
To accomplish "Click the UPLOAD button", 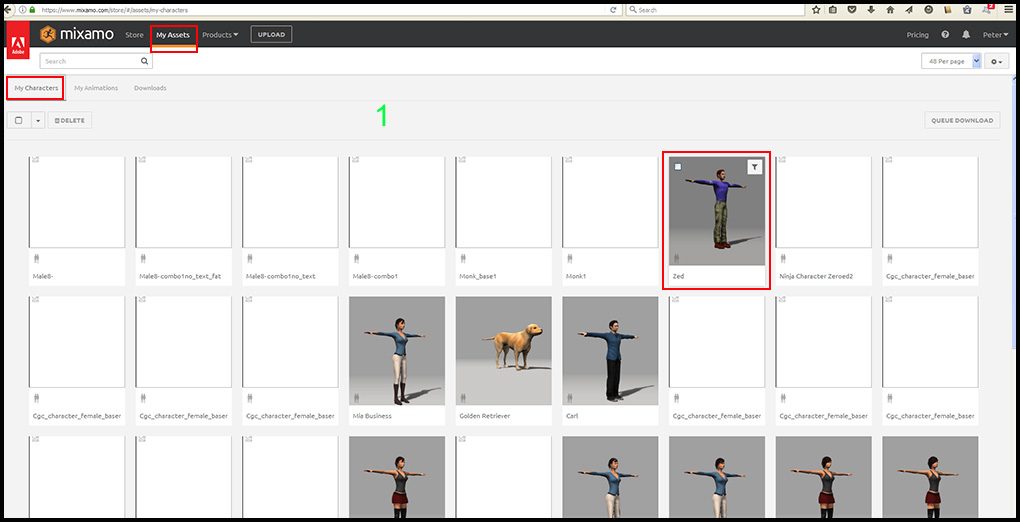I will (271, 34).
